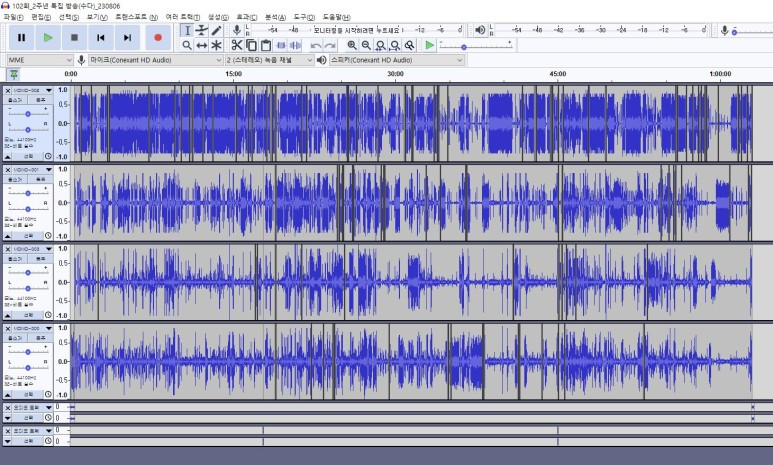Redo the last undone edit
Screen dimensions: 773x465
pyautogui.click(x=330, y=45)
